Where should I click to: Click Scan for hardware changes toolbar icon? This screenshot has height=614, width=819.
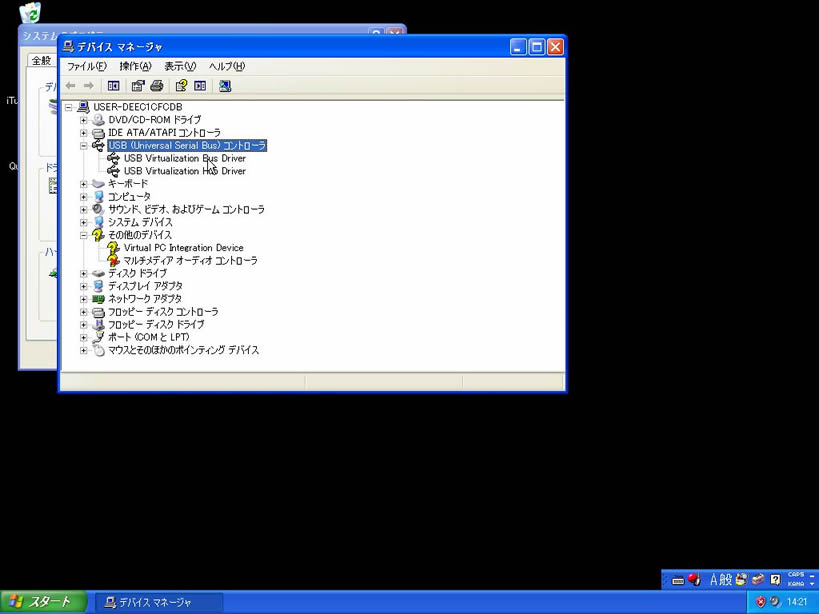click(225, 86)
